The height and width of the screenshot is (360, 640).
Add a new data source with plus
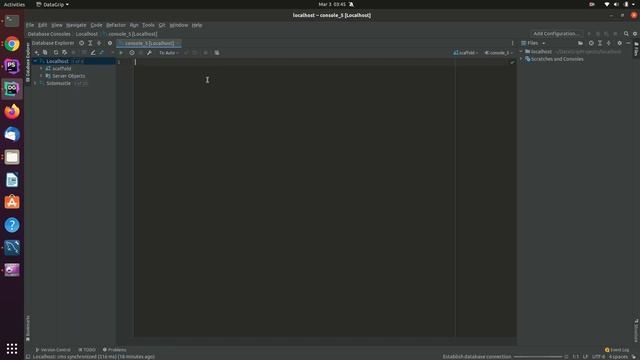pyautogui.click(x=36, y=53)
